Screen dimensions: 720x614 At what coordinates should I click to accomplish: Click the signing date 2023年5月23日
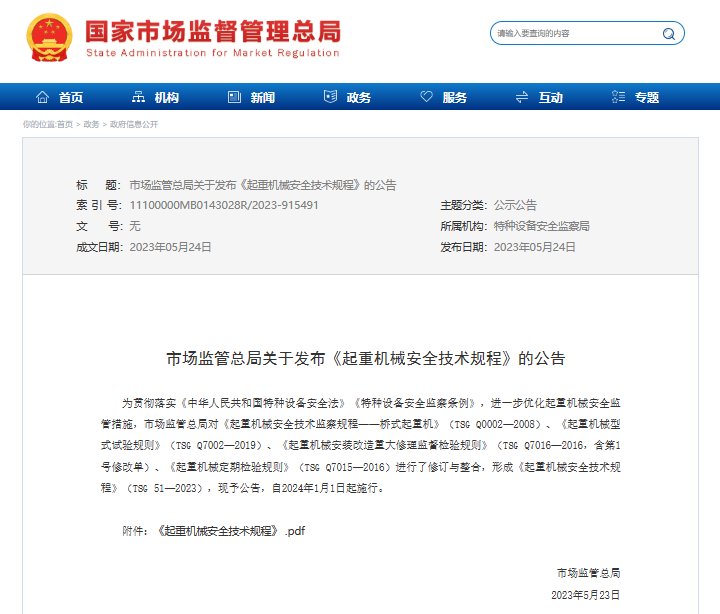pos(585,595)
